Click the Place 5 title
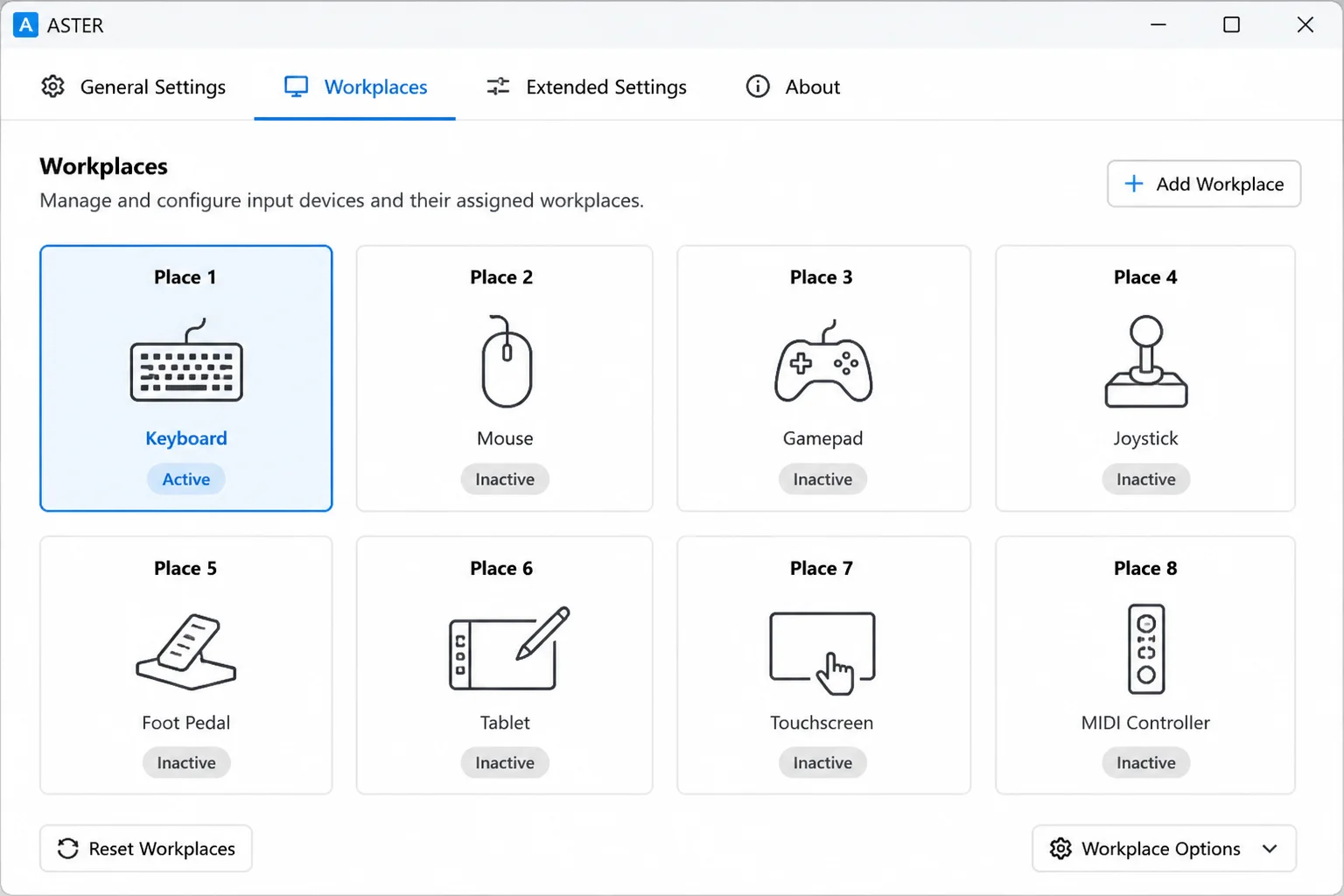Screen dimensions: 1344x896 coord(185,569)
